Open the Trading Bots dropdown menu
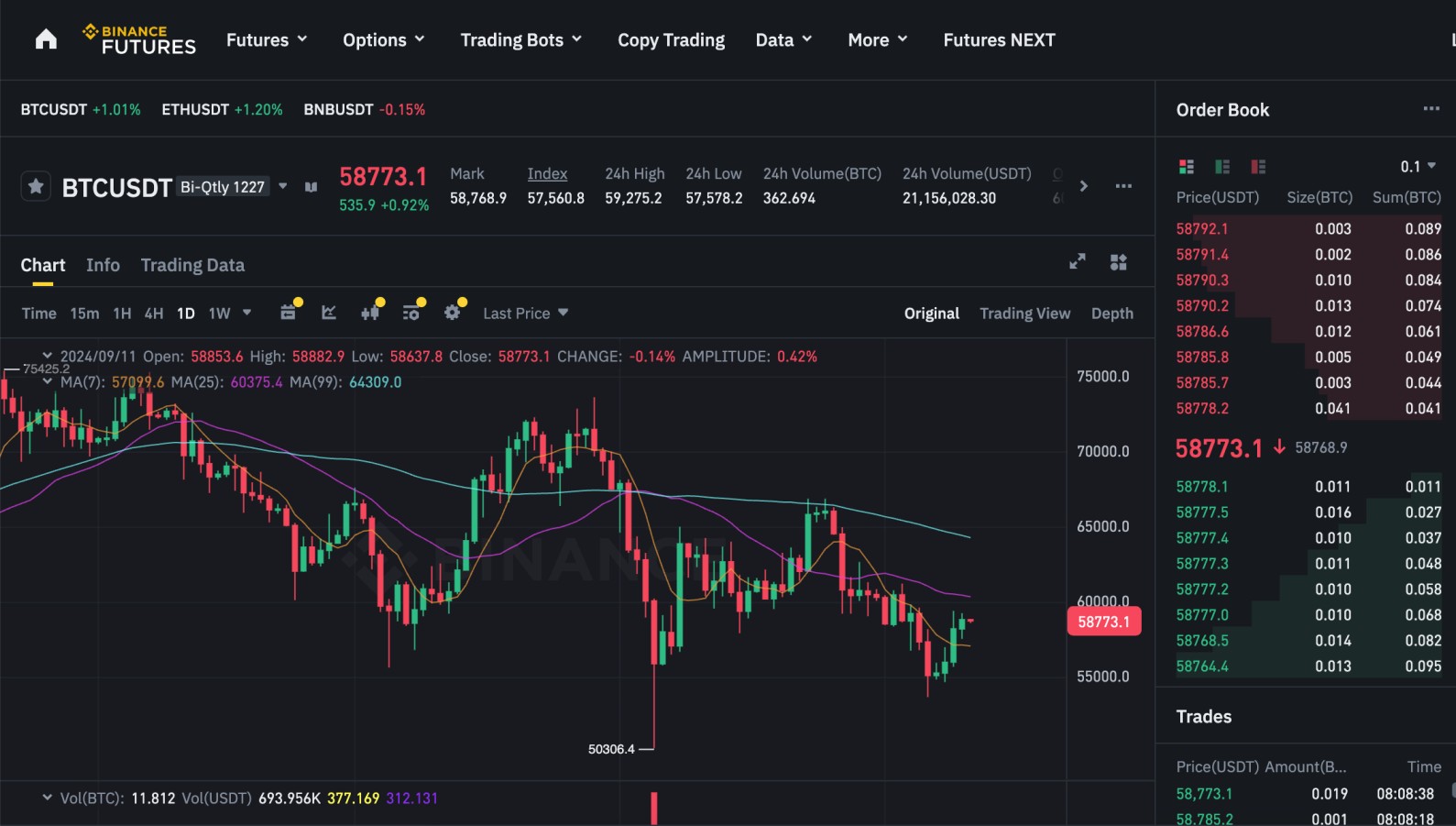Image resolution: width=1456 pixels, height=826 pixels. pos(521,39)
